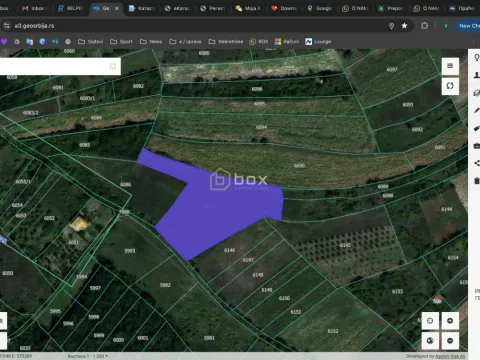This screenshot has height=360, width=480.
Task: Click the globe base-map button
Action: tap(430, 341)
